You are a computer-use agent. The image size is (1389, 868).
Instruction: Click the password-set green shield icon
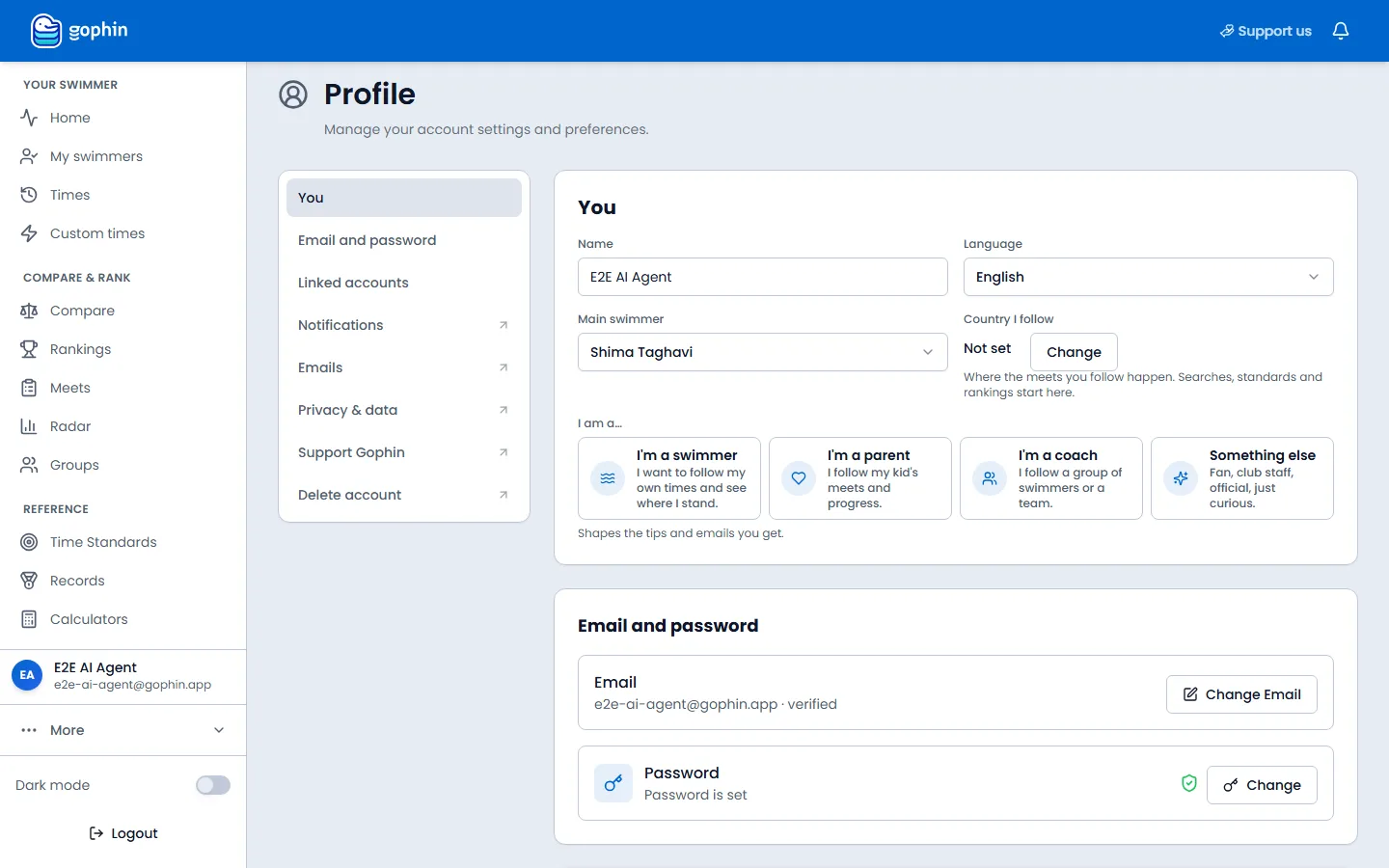[1189, 783]
